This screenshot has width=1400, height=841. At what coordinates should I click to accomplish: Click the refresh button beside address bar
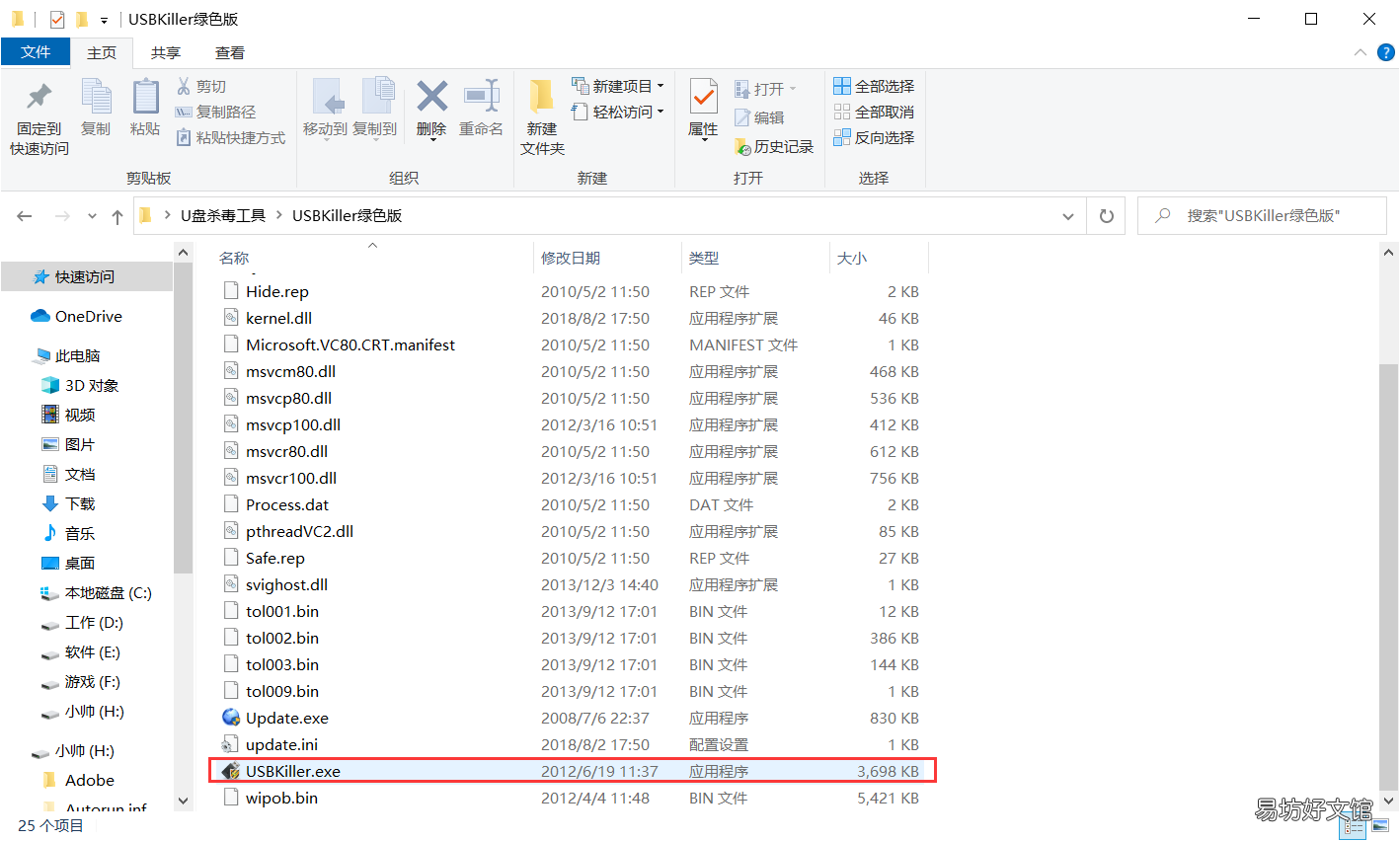pyautogui.click(x=1107, y=216)
